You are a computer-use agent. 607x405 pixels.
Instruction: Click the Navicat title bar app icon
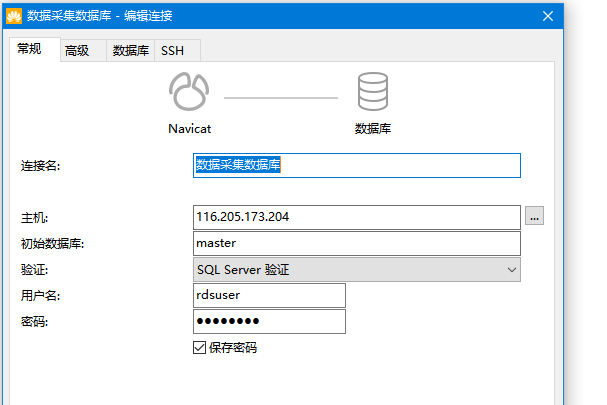pos(14,16)
